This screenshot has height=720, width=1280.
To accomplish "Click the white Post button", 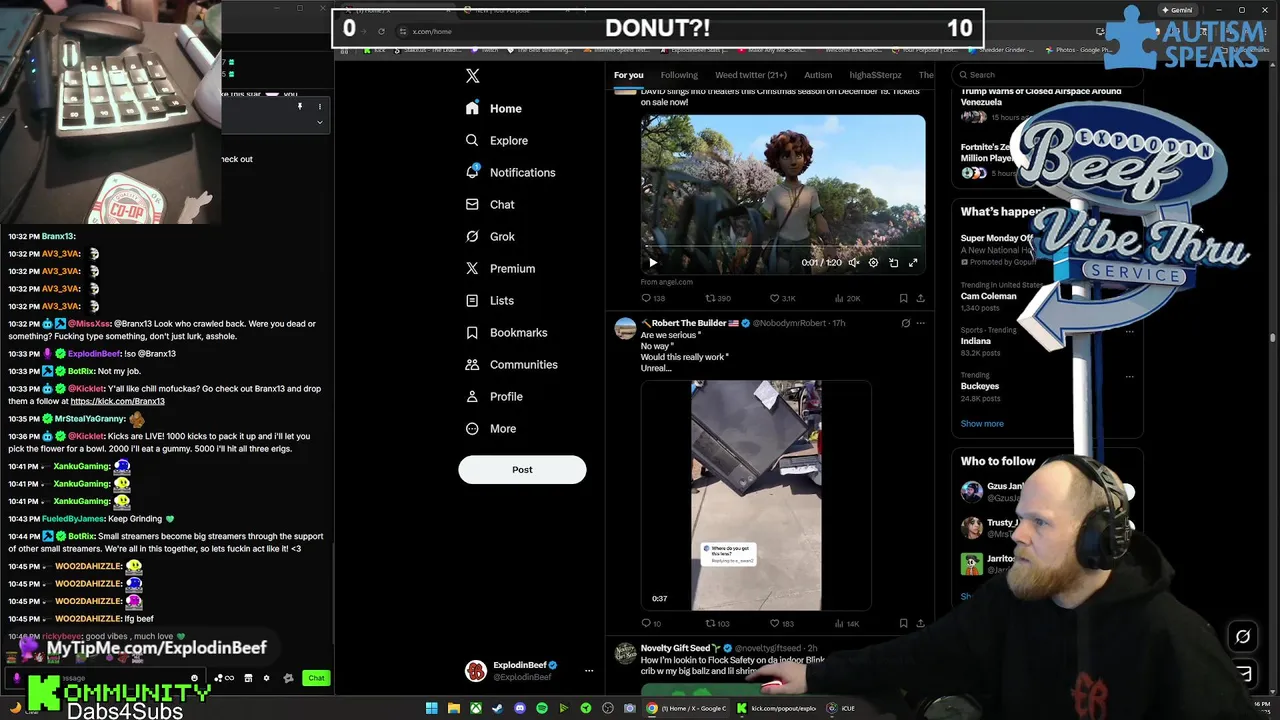I will [522, 469].
